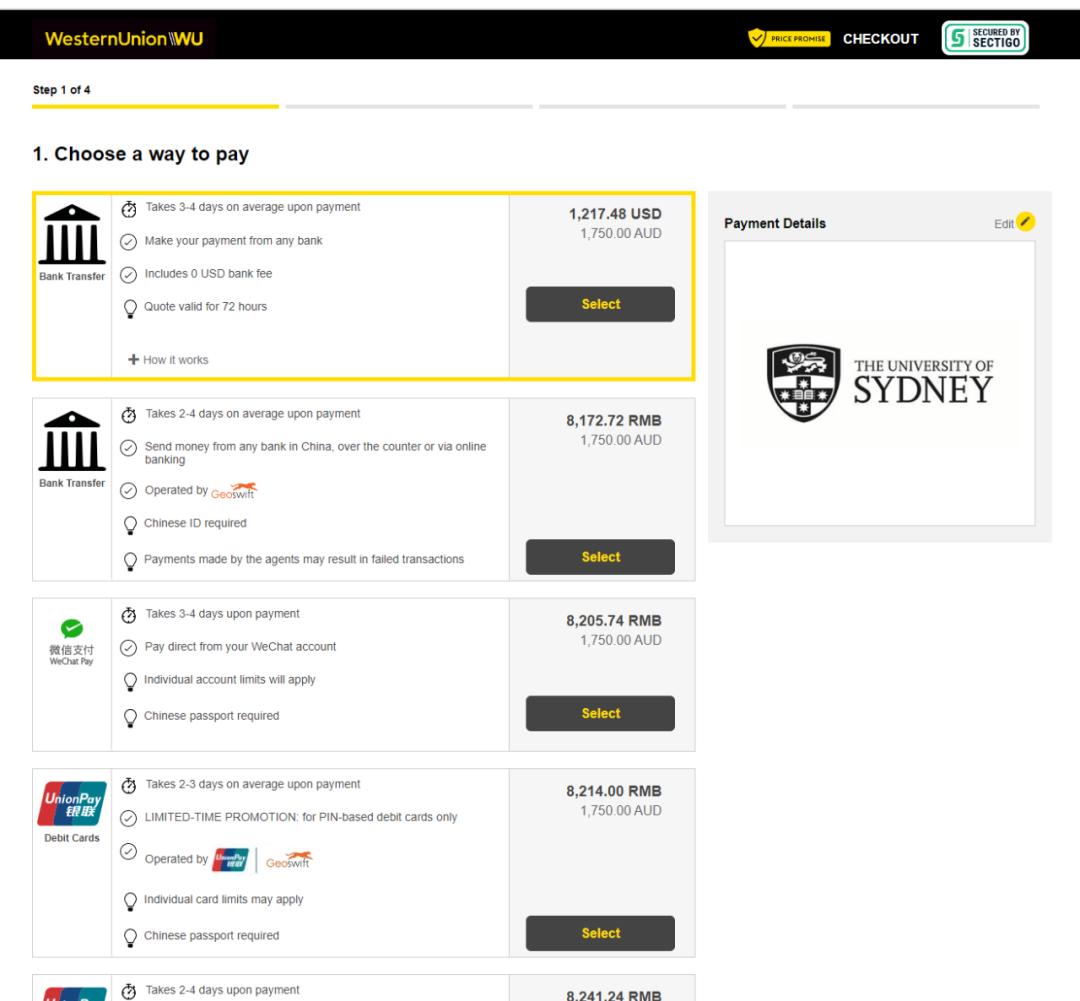Click the yellow pencil Edit icon
This screenshot has height=1001, width=1080.
coord(1026,222)
